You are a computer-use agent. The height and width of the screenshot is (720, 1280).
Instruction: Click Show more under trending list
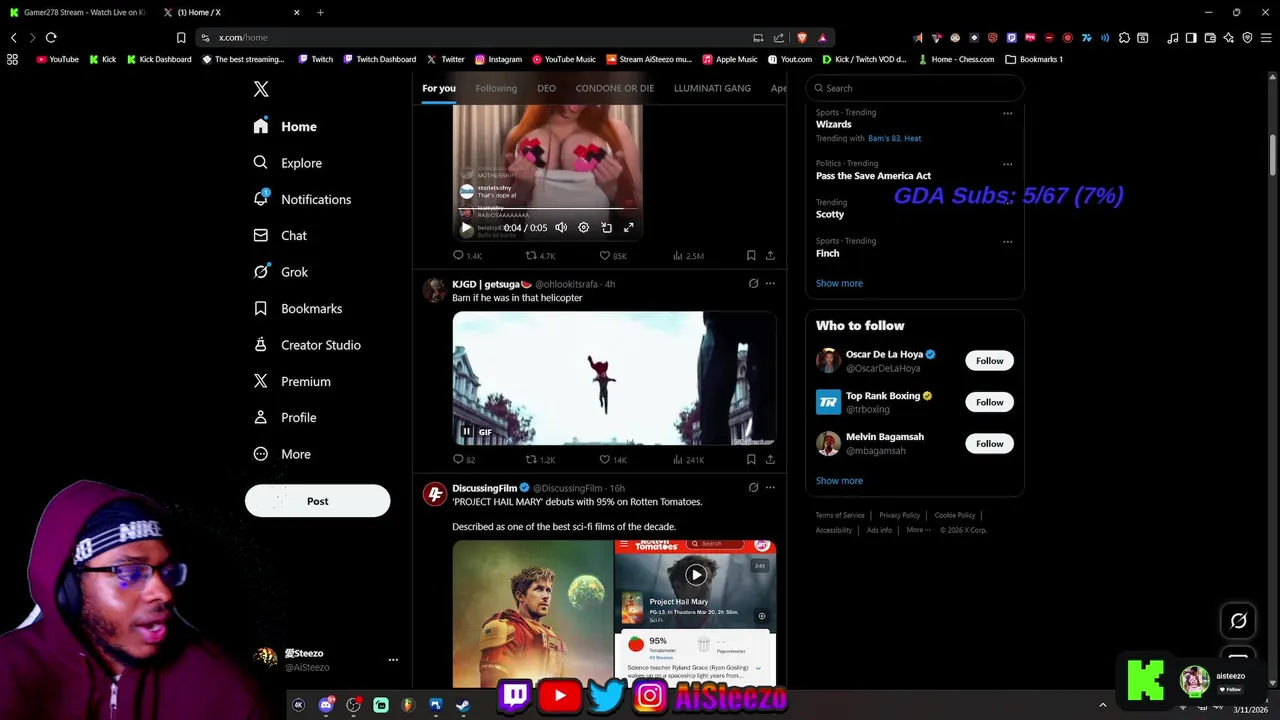coord(839,283)
